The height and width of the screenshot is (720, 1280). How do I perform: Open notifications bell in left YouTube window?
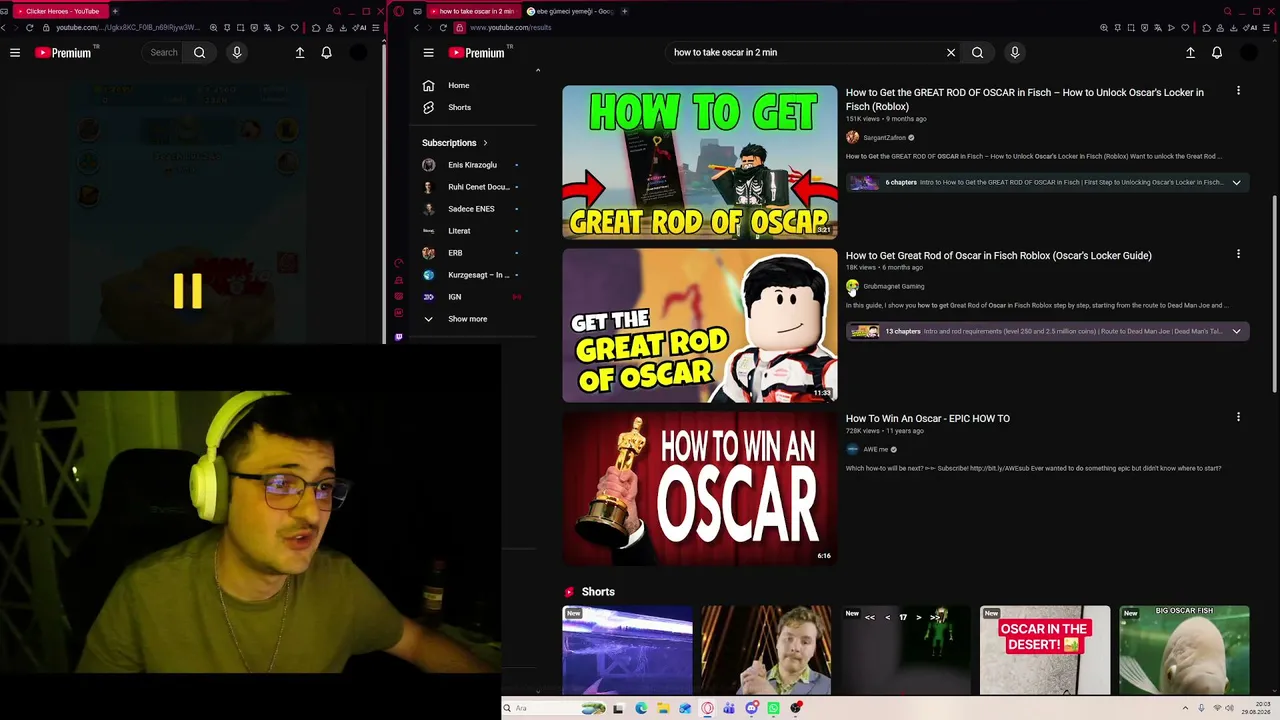pyautogui.click(x=326, y=52)
